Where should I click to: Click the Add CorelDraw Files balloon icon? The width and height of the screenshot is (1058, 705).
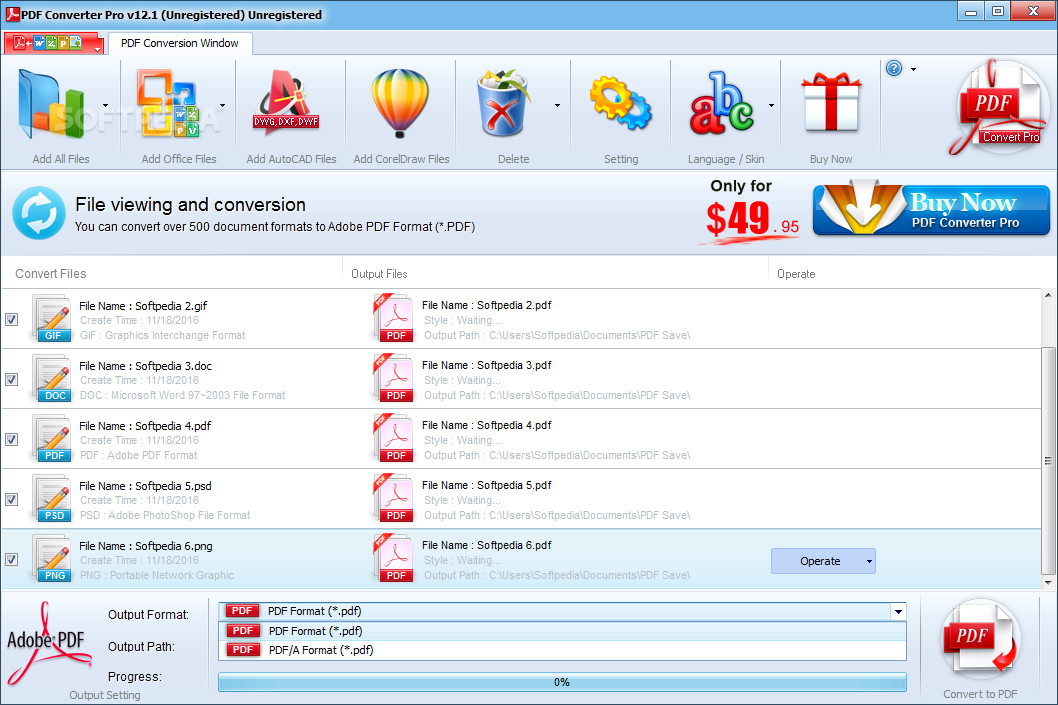click(400, 103)
